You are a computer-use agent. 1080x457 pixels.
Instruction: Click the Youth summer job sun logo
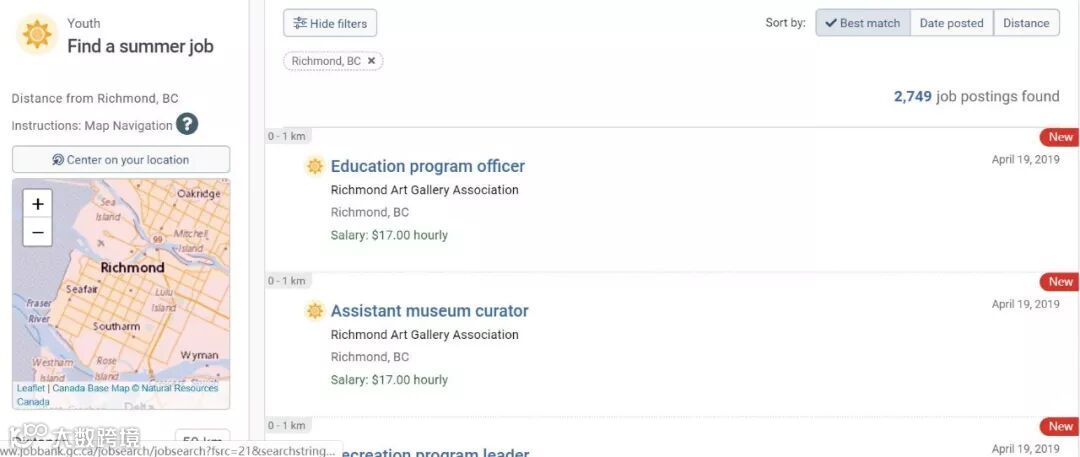point(37,34)
